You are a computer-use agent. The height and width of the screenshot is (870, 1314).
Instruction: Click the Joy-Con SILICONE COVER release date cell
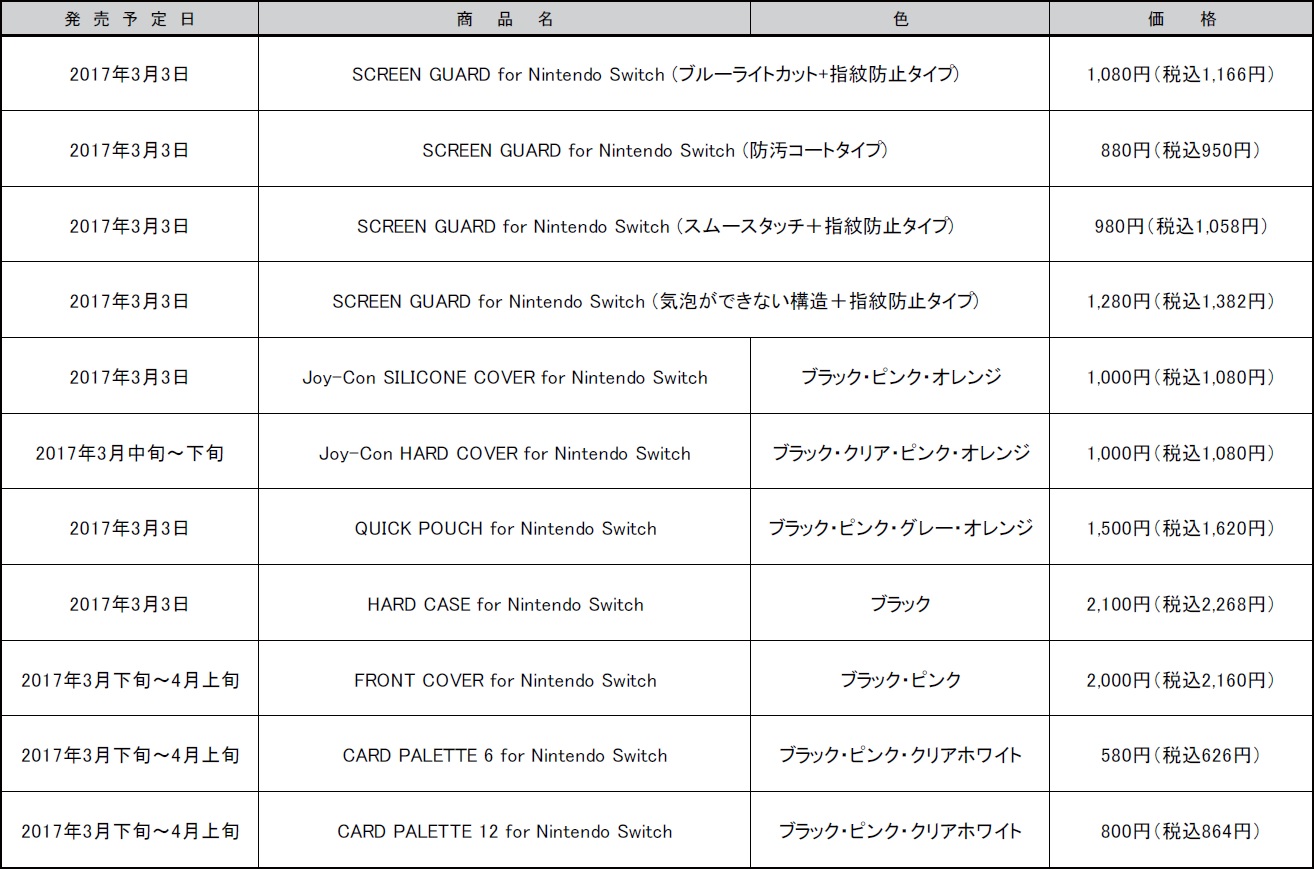pyautogui.click(x=129, y=377)
